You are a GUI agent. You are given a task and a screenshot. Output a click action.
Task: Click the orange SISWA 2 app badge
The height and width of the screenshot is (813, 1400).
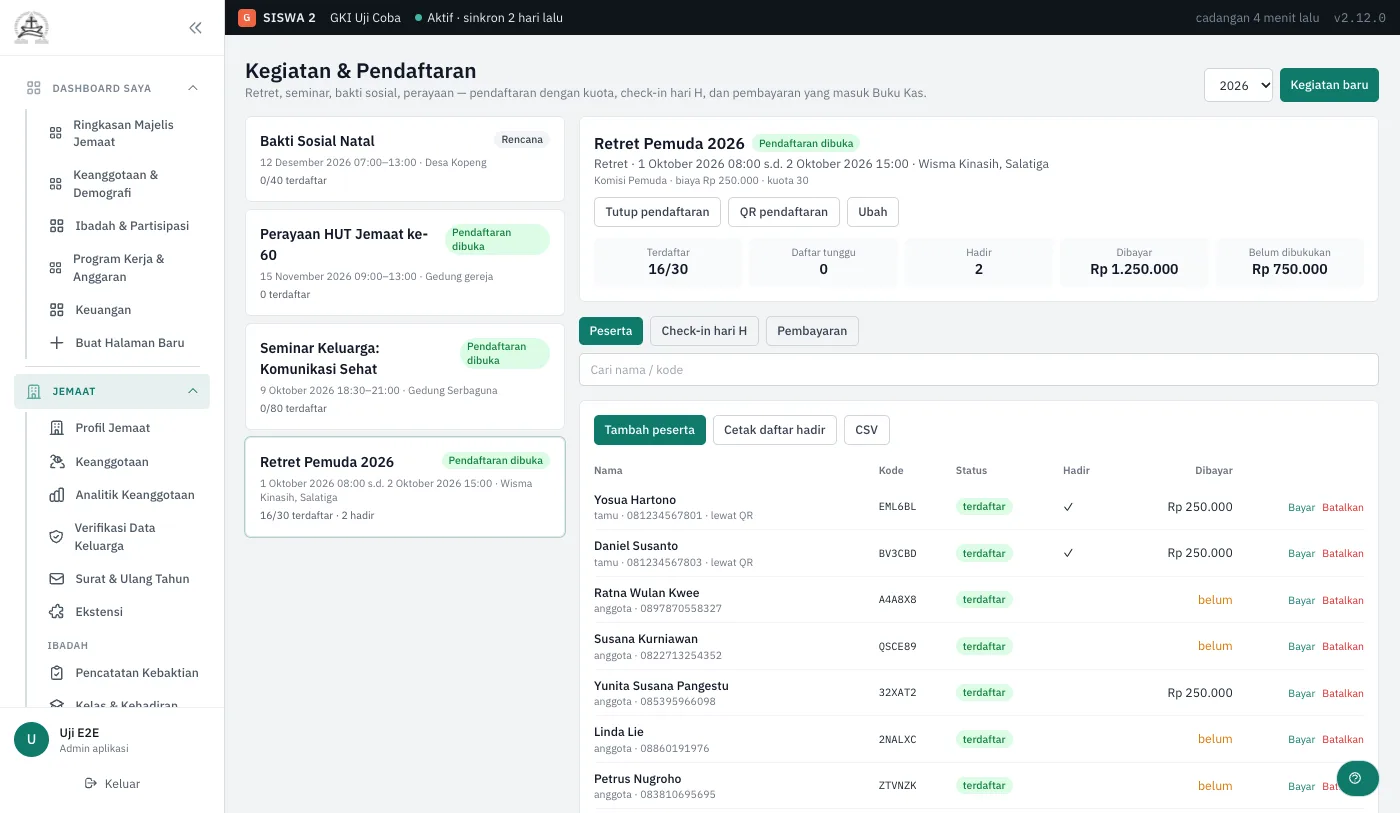[x=246, y=18]
